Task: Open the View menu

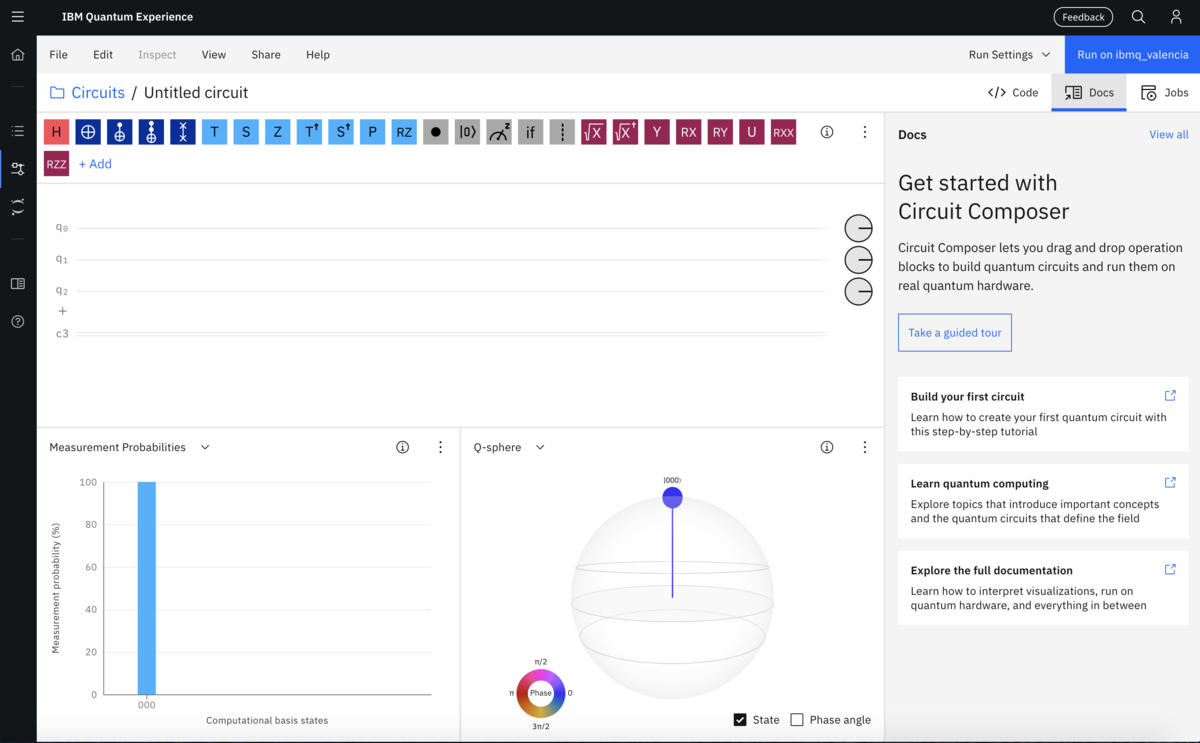Action: tap(214, 55)
